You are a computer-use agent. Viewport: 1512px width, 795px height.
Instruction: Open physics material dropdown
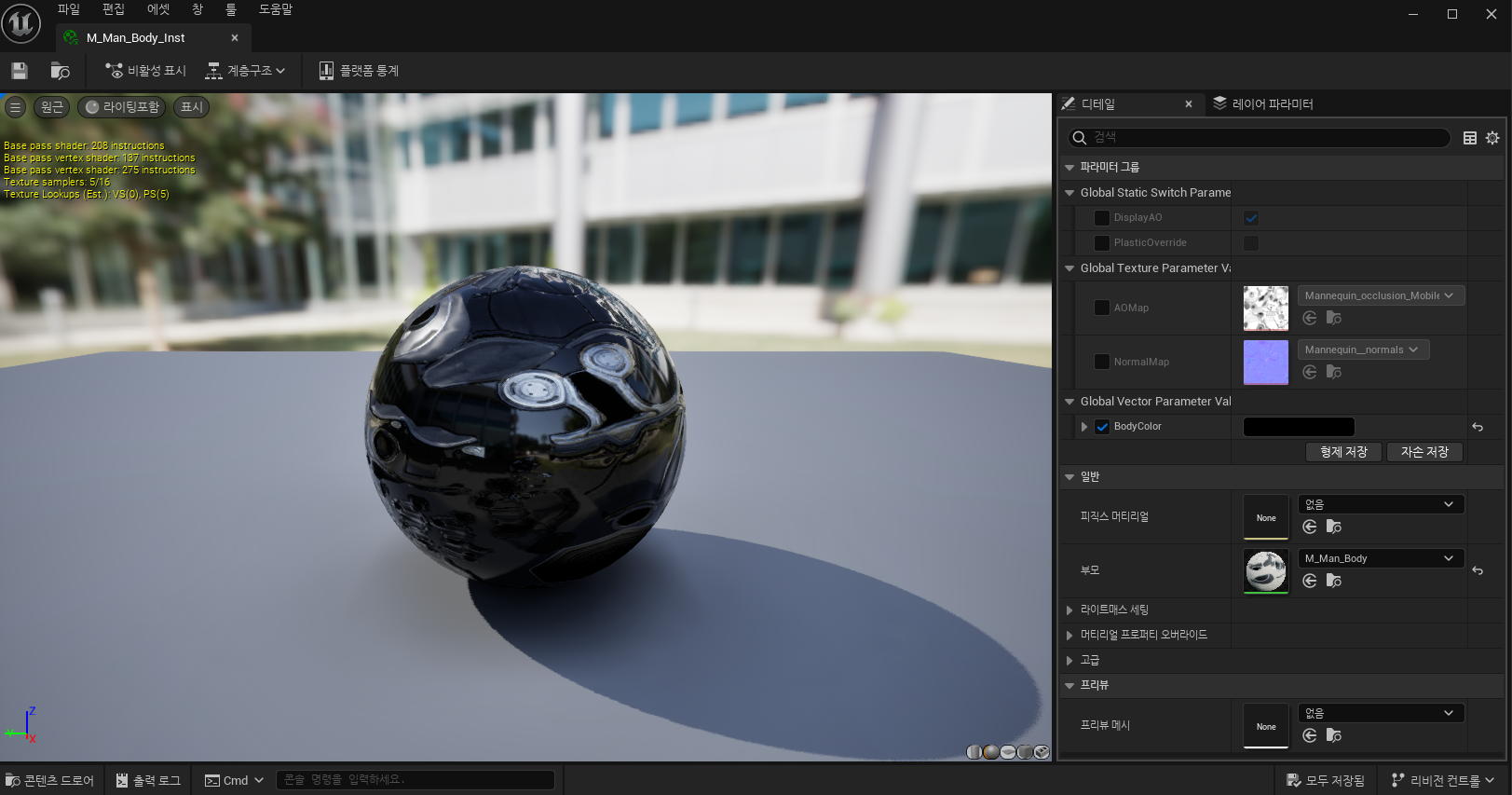[1381, 504]
